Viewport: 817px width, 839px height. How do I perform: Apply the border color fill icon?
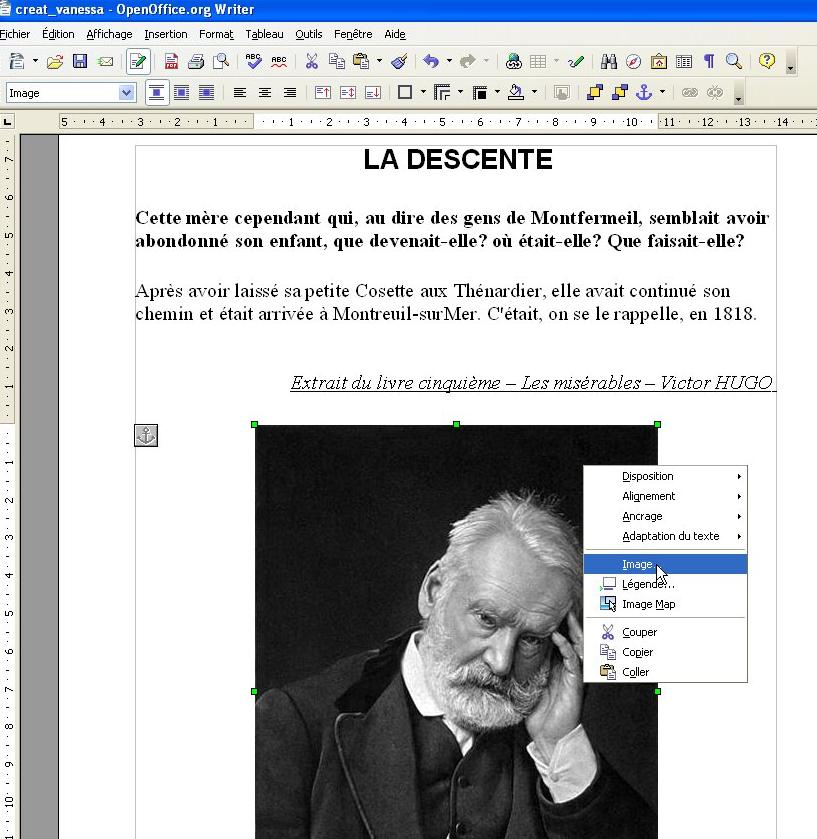(x=480, y=93)
